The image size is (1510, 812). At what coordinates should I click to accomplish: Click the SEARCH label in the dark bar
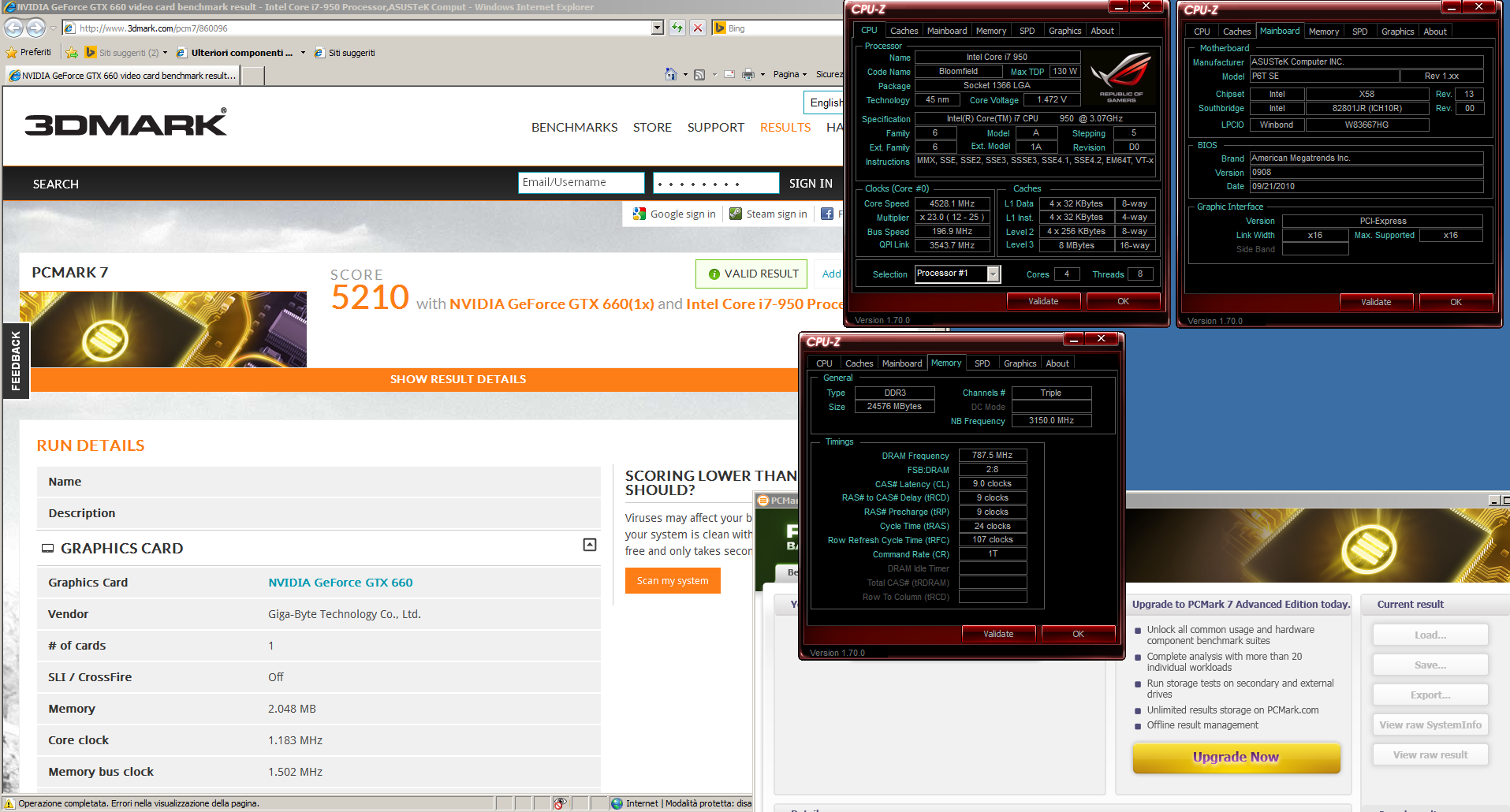pyautogui.click(x=56, y=184)
